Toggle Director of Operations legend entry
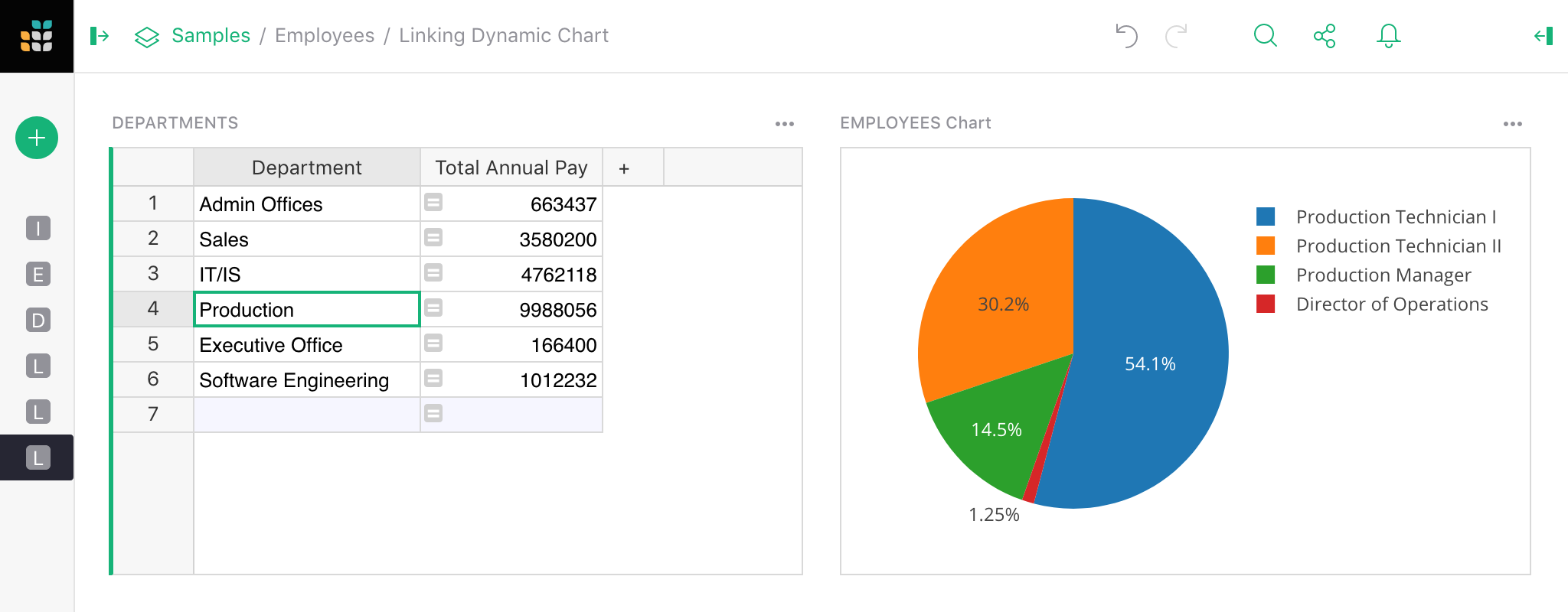The image size is (1568, 612). point(1391,304)
